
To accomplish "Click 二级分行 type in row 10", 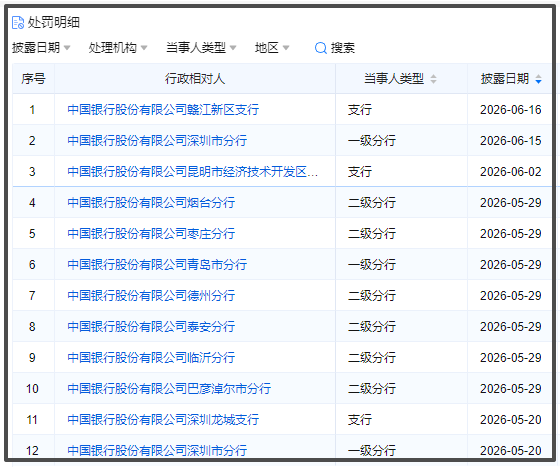I will tap(372, 389).
